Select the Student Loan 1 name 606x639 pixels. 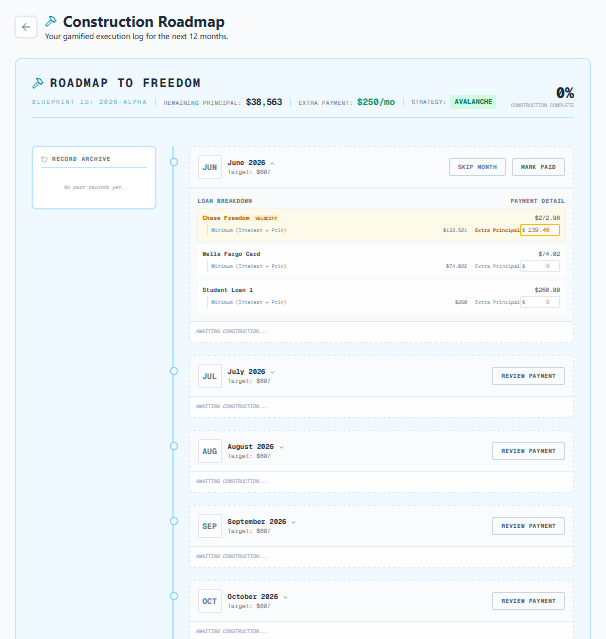pos(227,290)
